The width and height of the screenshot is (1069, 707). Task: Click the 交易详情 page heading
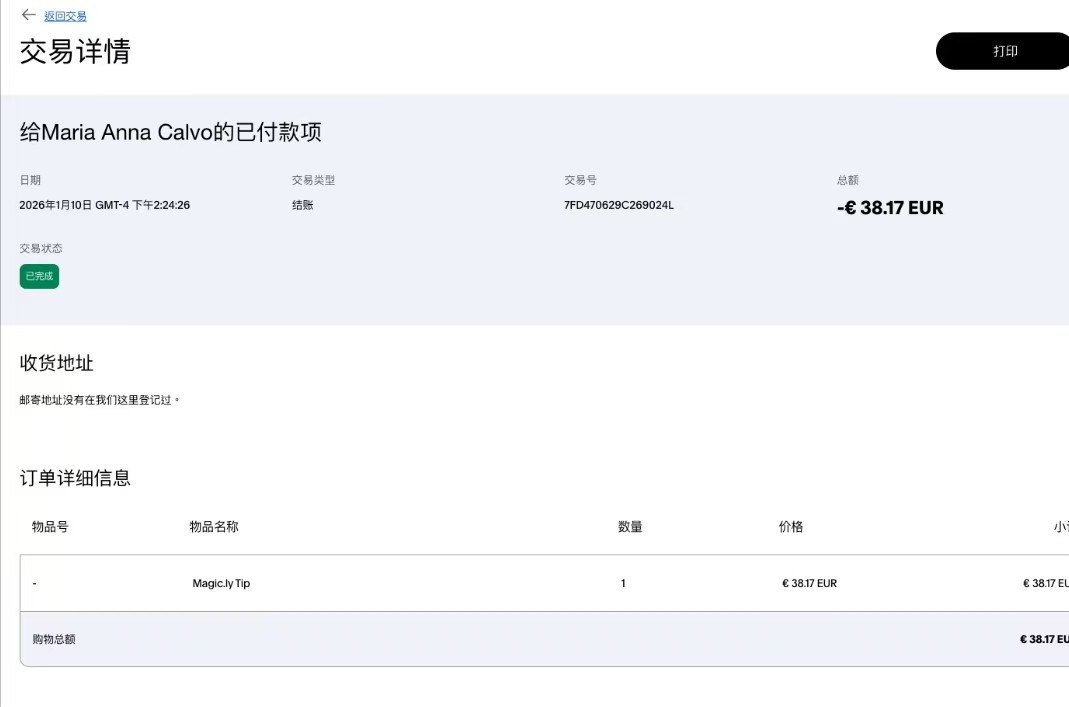[x=75, y=51]
